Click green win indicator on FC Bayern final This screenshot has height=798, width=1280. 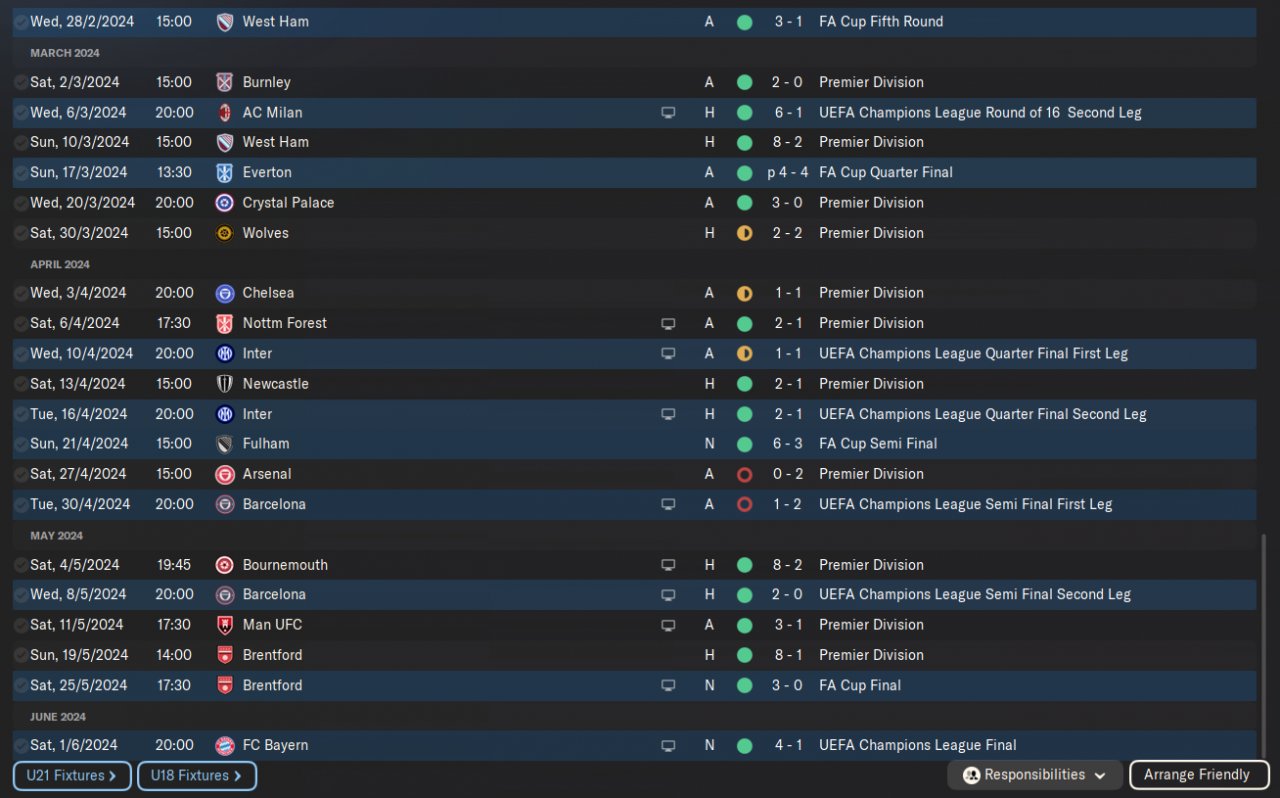coord(744,746)
